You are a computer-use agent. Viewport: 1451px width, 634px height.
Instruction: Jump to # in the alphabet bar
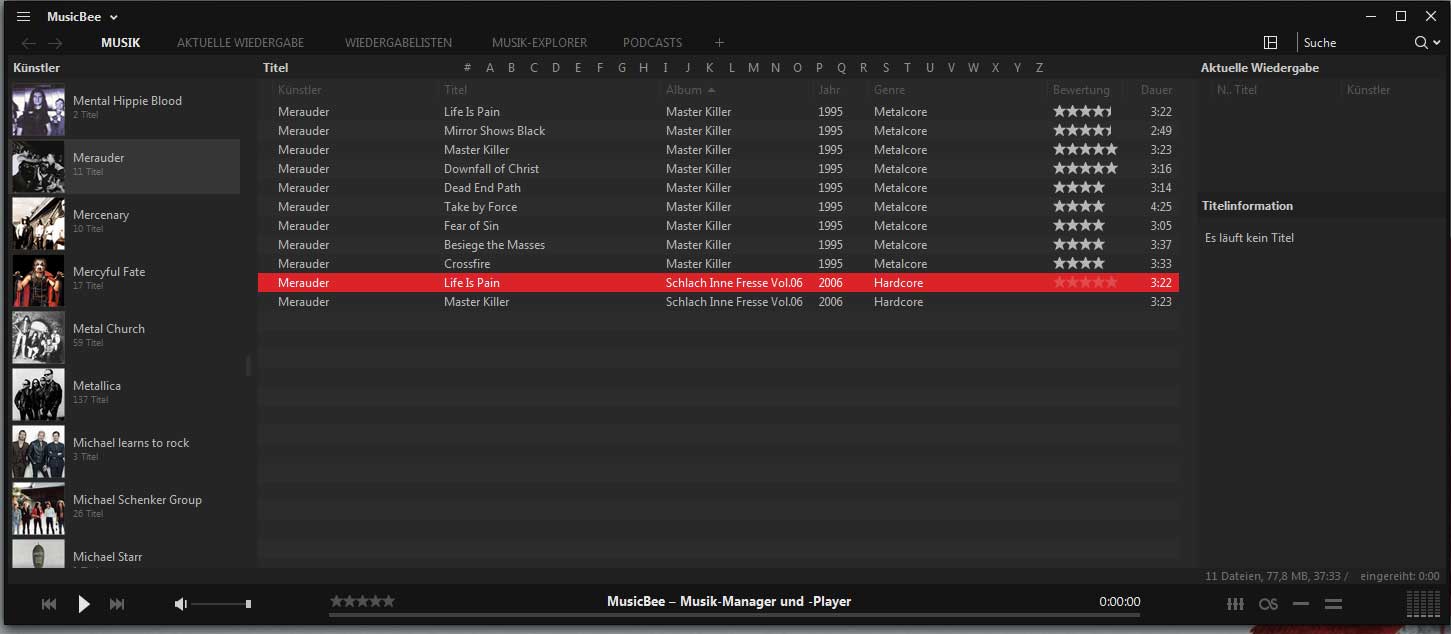click(x=467, y=68)
